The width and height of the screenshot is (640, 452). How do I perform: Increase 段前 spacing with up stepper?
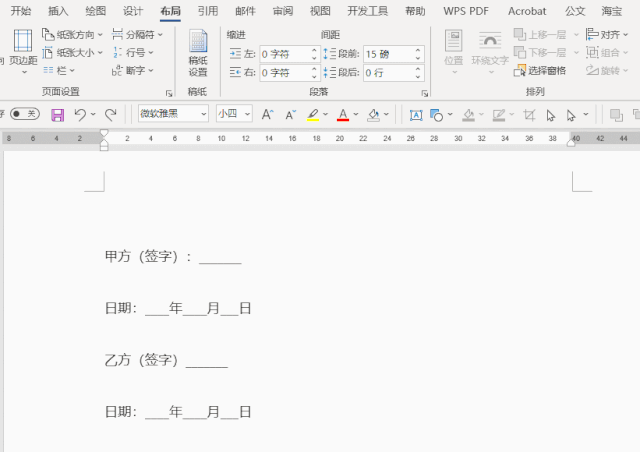[x=418, y=50]
